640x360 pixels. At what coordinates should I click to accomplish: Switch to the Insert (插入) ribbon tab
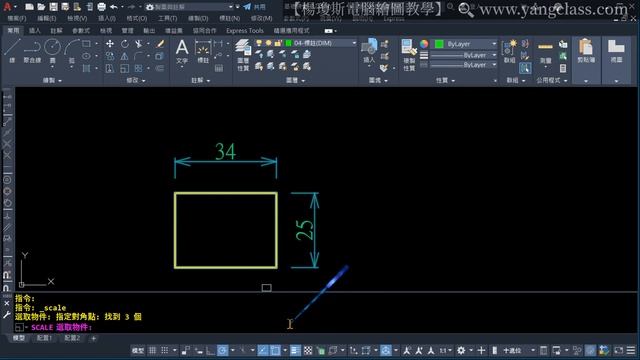(x=35, y=31)
